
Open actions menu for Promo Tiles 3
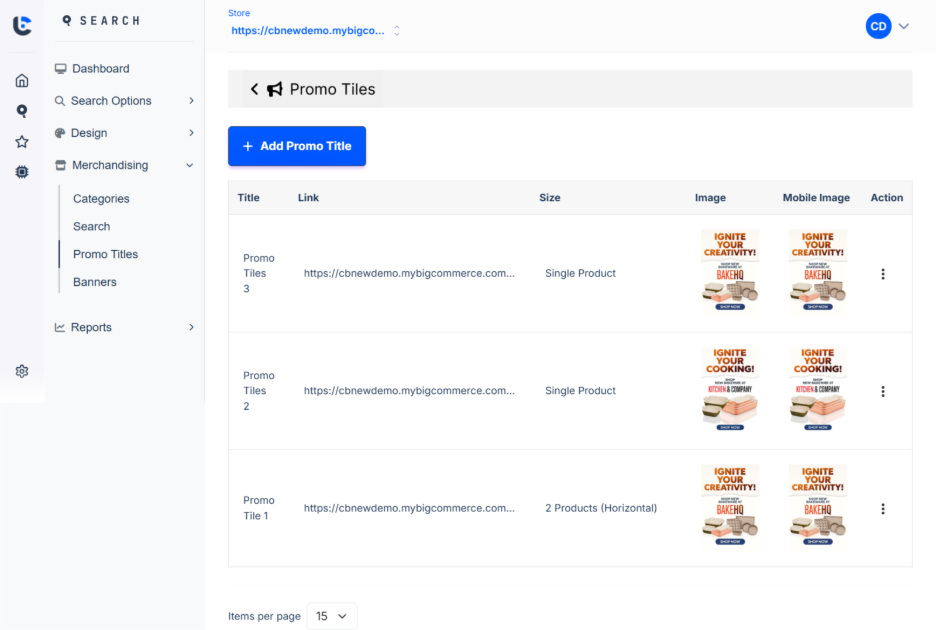click(882, 274)
